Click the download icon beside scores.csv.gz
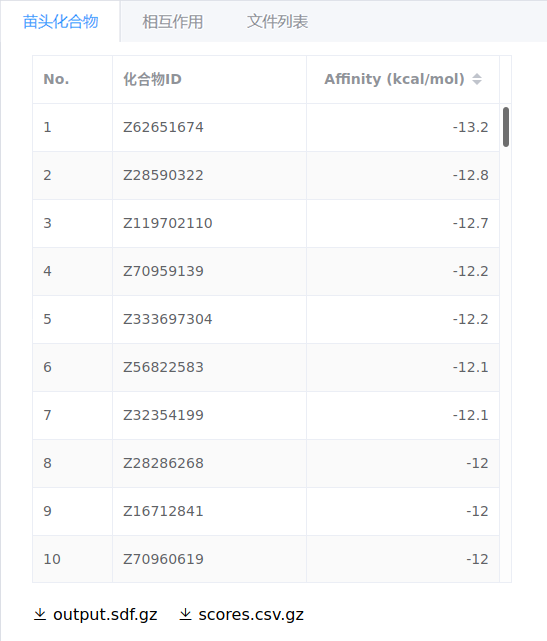This screenshot has height=641, width=547. pyautogui.click(x=185, y=614)
